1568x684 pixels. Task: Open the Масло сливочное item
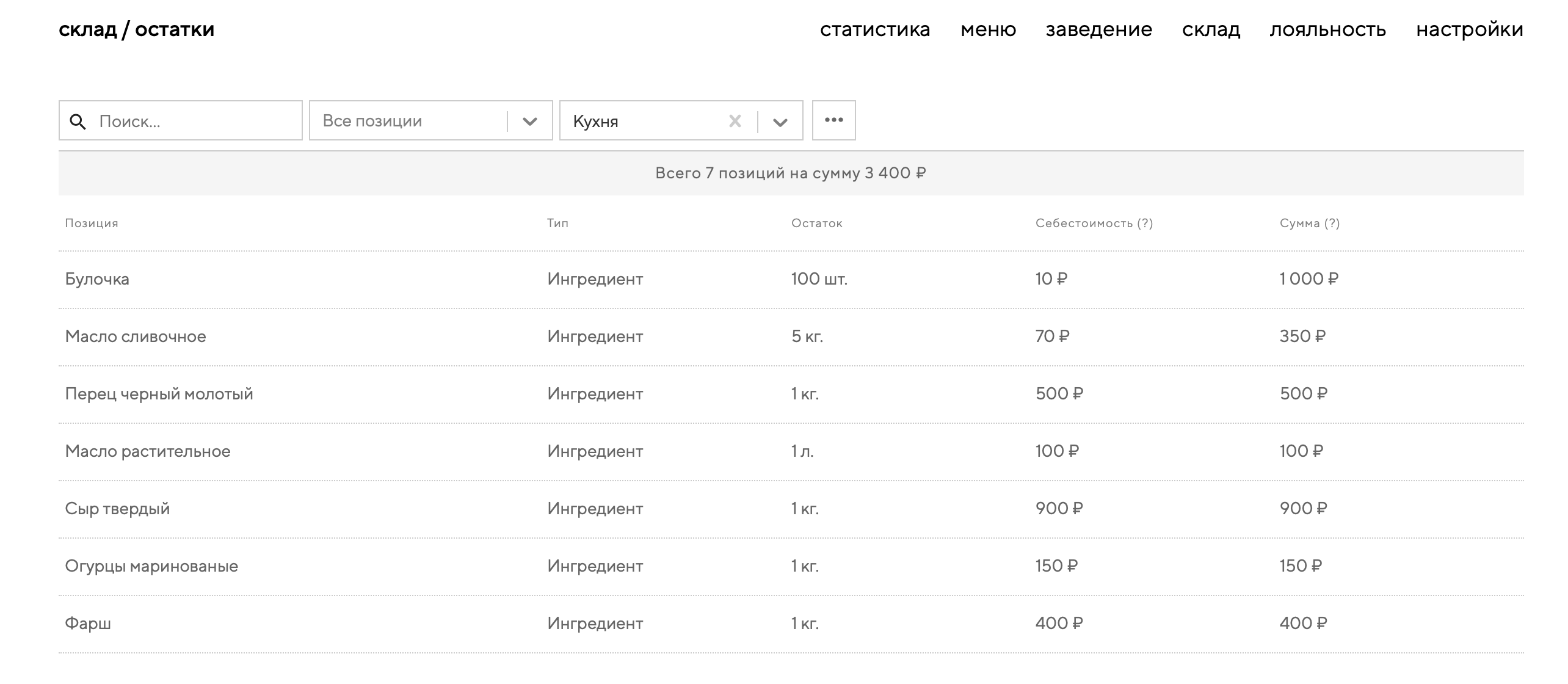(136, 337)
